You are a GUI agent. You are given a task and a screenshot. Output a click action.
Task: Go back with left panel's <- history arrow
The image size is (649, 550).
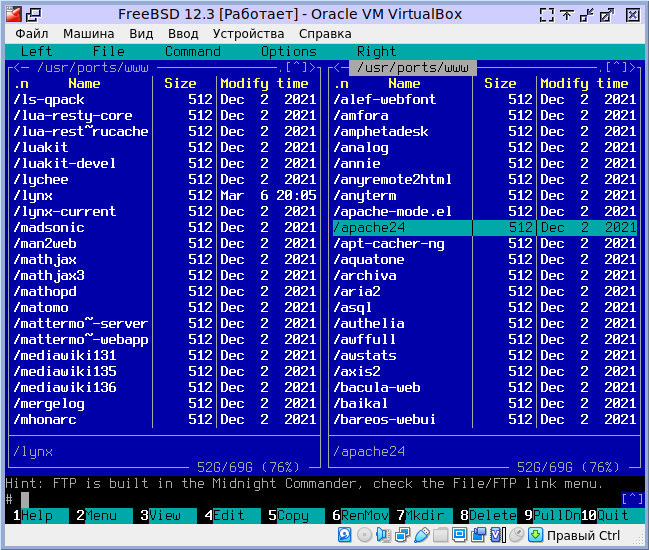(x=21, y=67)
